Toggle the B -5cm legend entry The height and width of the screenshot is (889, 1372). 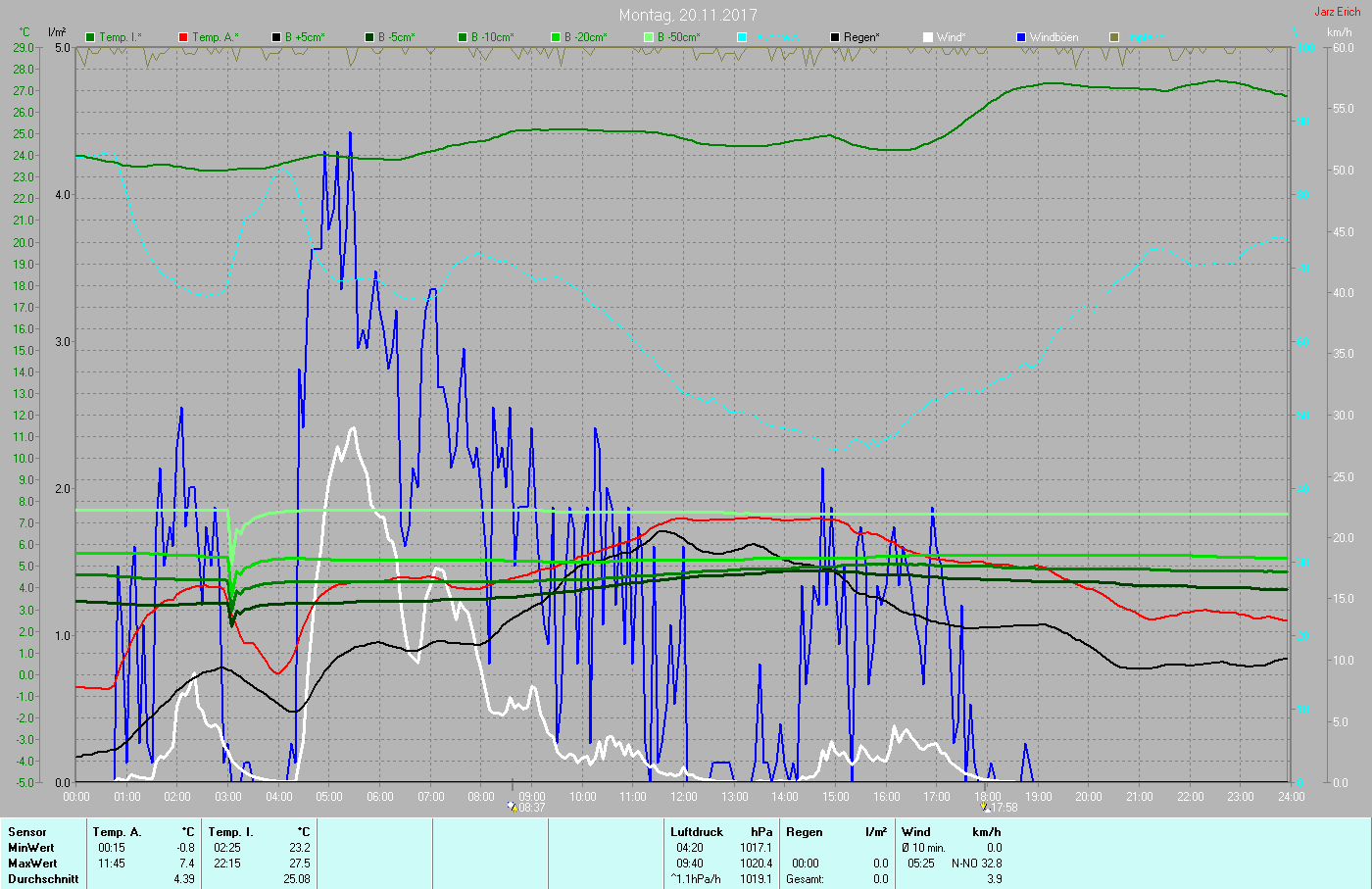[396, 37]
